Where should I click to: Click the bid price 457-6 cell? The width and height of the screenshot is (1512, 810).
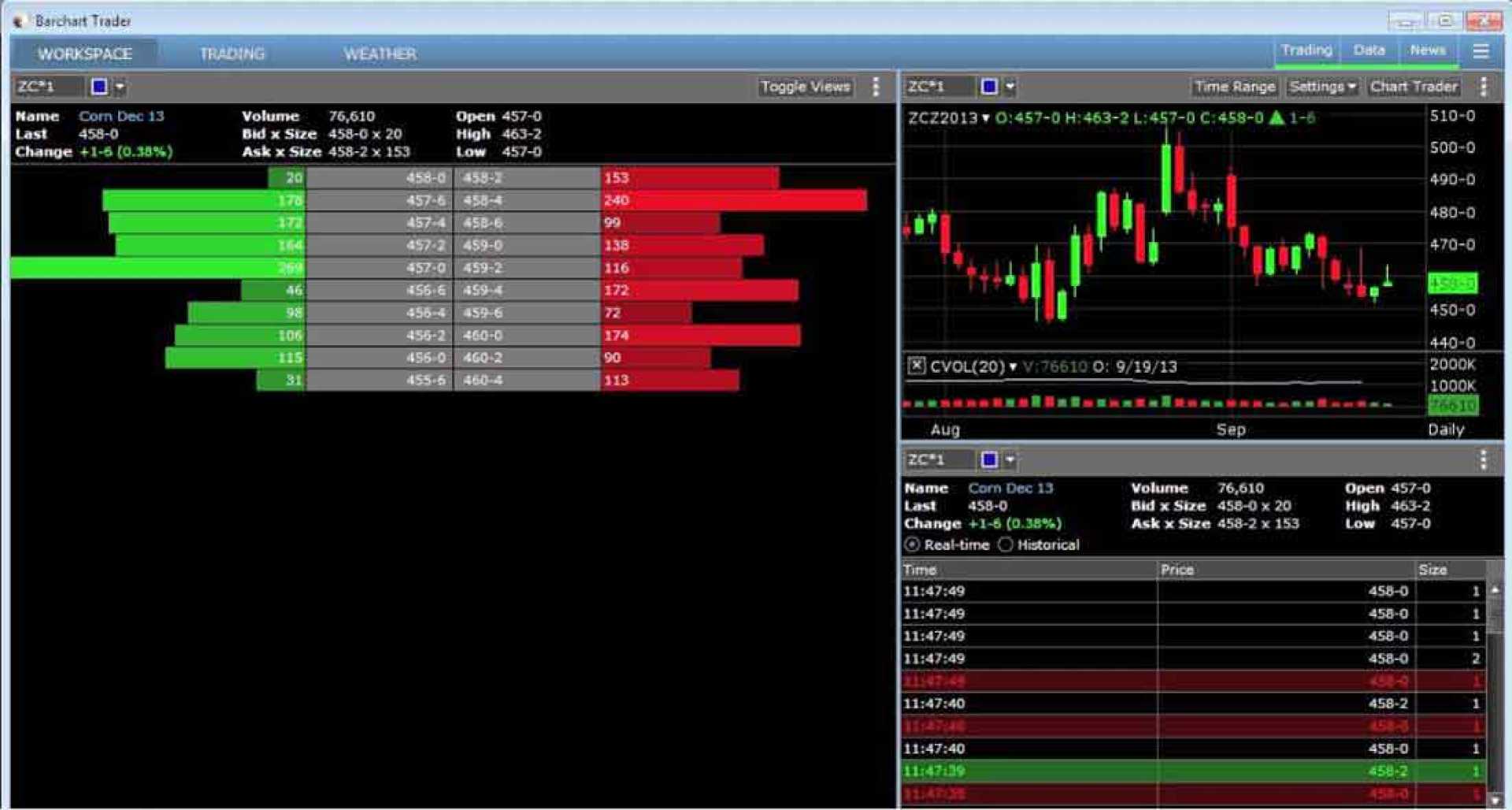point(380,200)
